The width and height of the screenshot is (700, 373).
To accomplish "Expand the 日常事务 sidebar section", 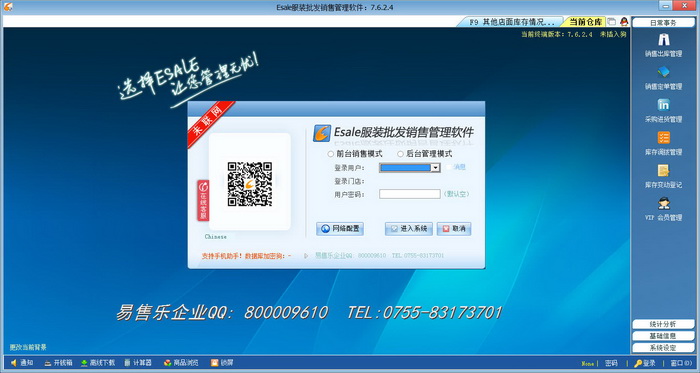I will [x=663, y=22].
